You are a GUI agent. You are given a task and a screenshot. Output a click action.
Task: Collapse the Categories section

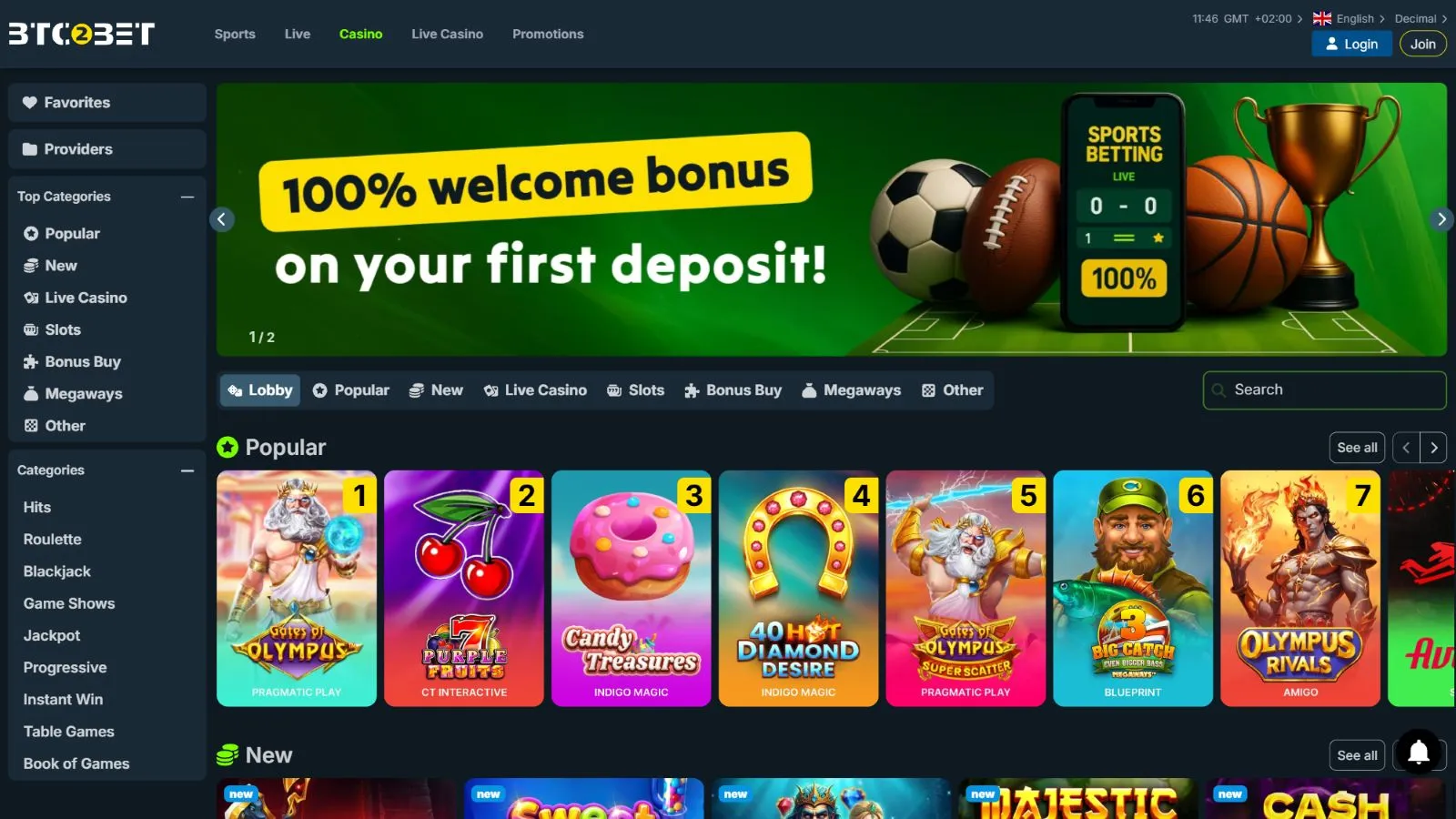[187, 470]
